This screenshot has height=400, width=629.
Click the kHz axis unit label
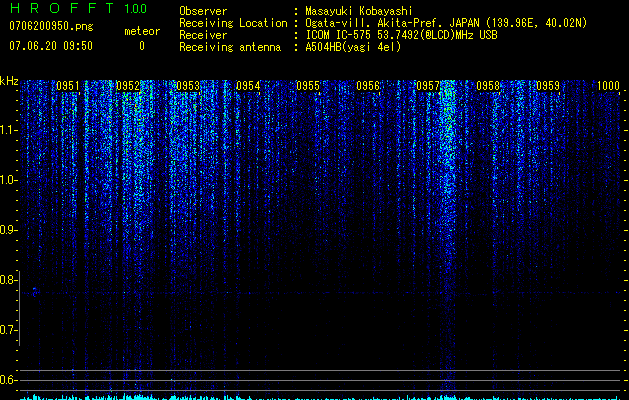(x=9, y=81)
